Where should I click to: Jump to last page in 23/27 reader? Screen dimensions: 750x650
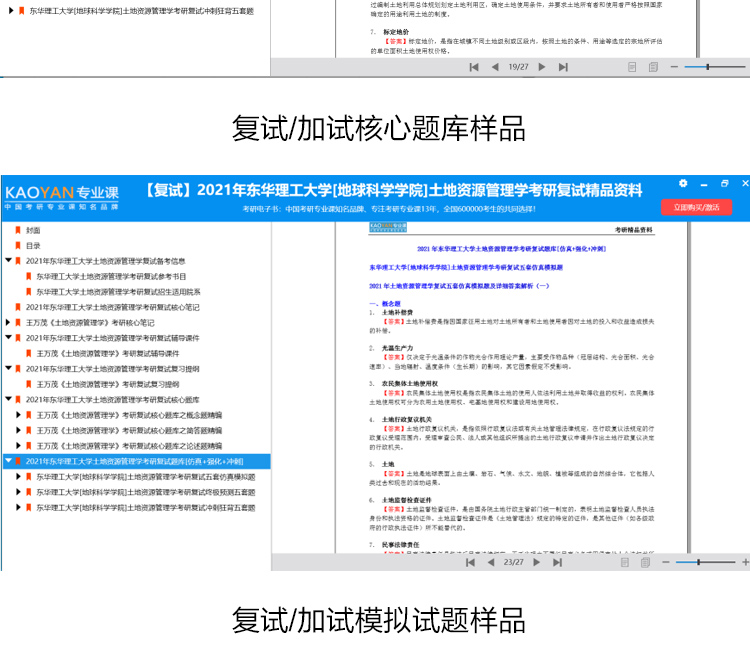pos(557,562)
